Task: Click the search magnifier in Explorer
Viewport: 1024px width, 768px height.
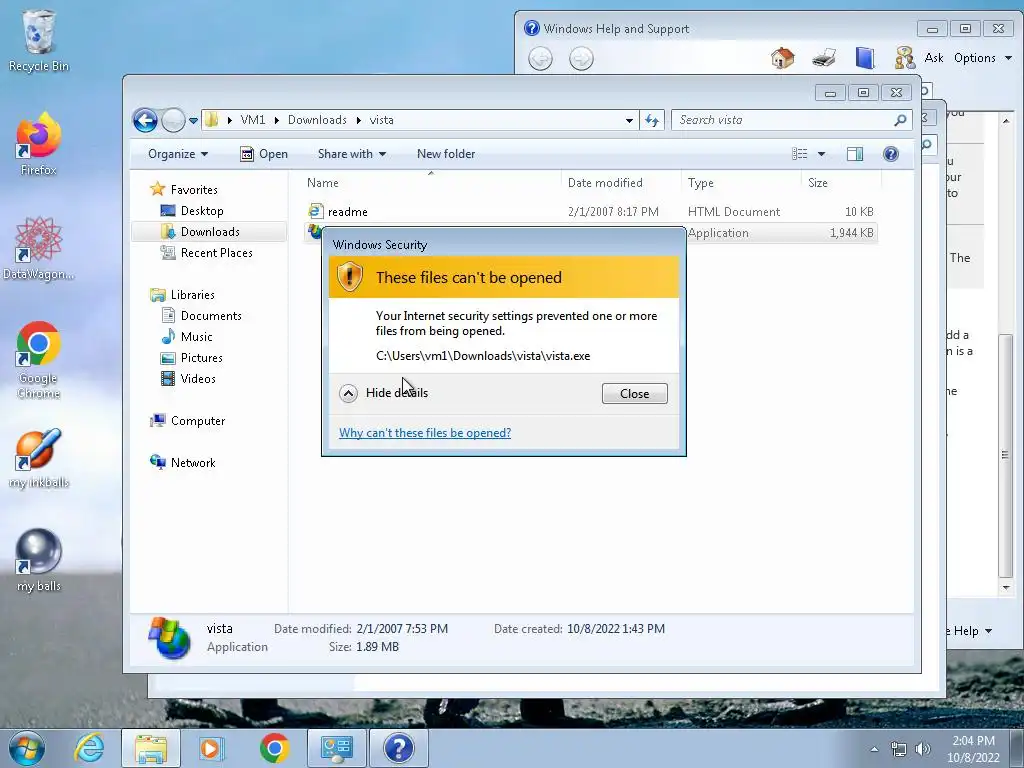Action: pos(900,120)
